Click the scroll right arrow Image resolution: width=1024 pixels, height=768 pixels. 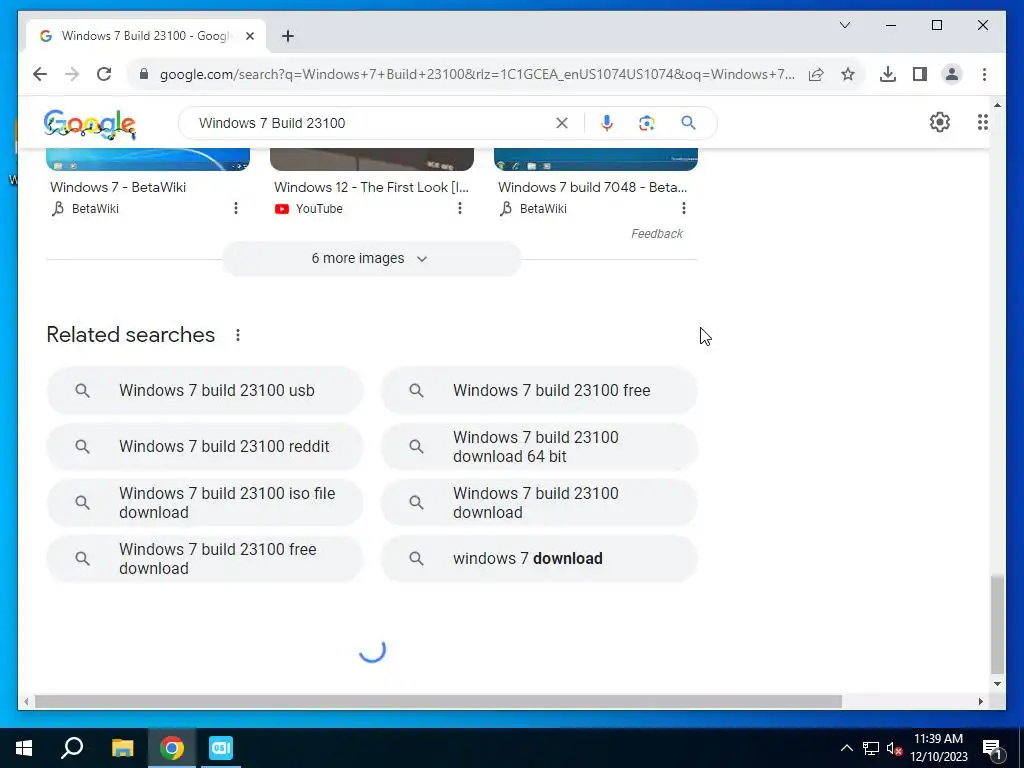click(980, 701)
